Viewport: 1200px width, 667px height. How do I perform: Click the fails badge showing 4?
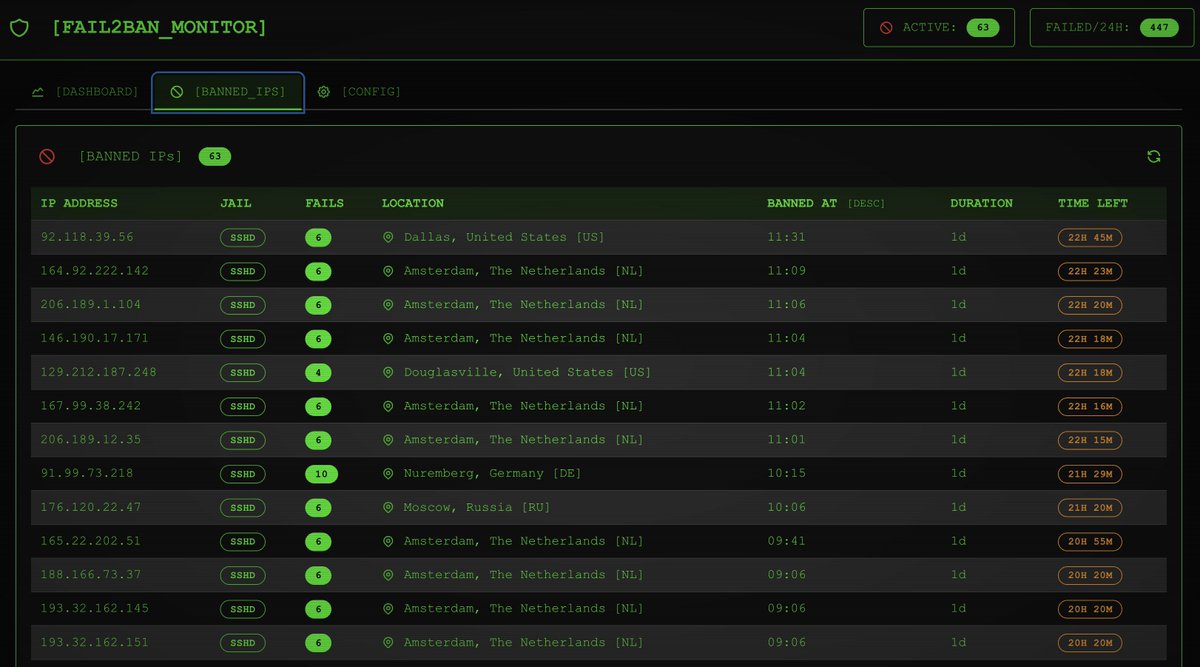click(x=318, y=373)
